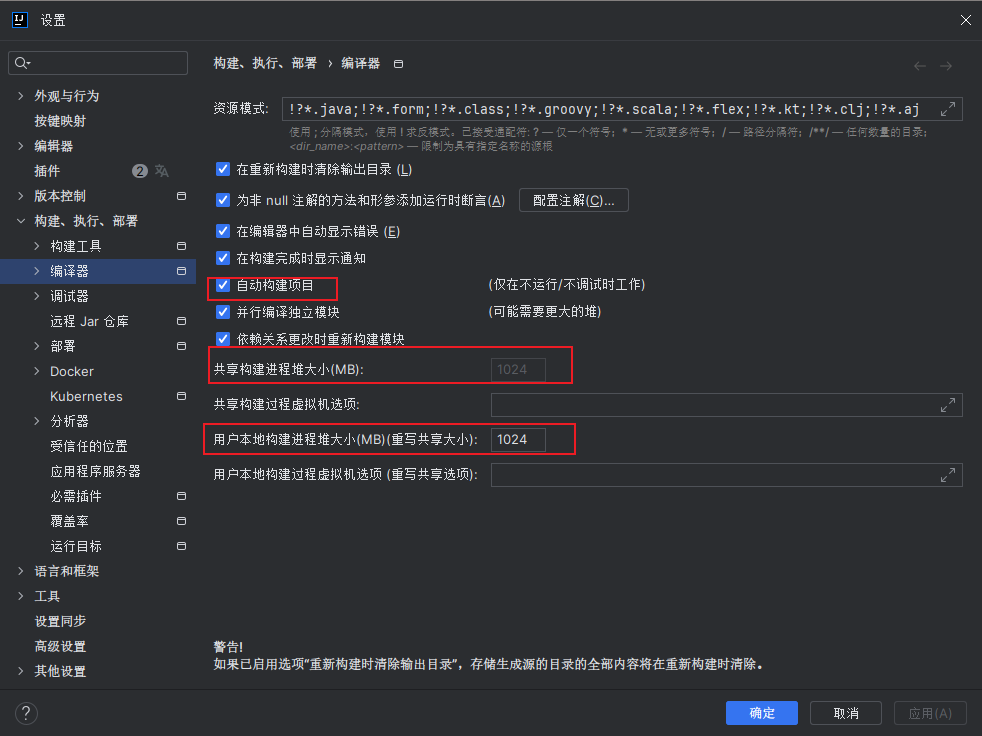Click project-level icon beside 版本控制
This screenshot has height=736, width=982.
(182, 196)
